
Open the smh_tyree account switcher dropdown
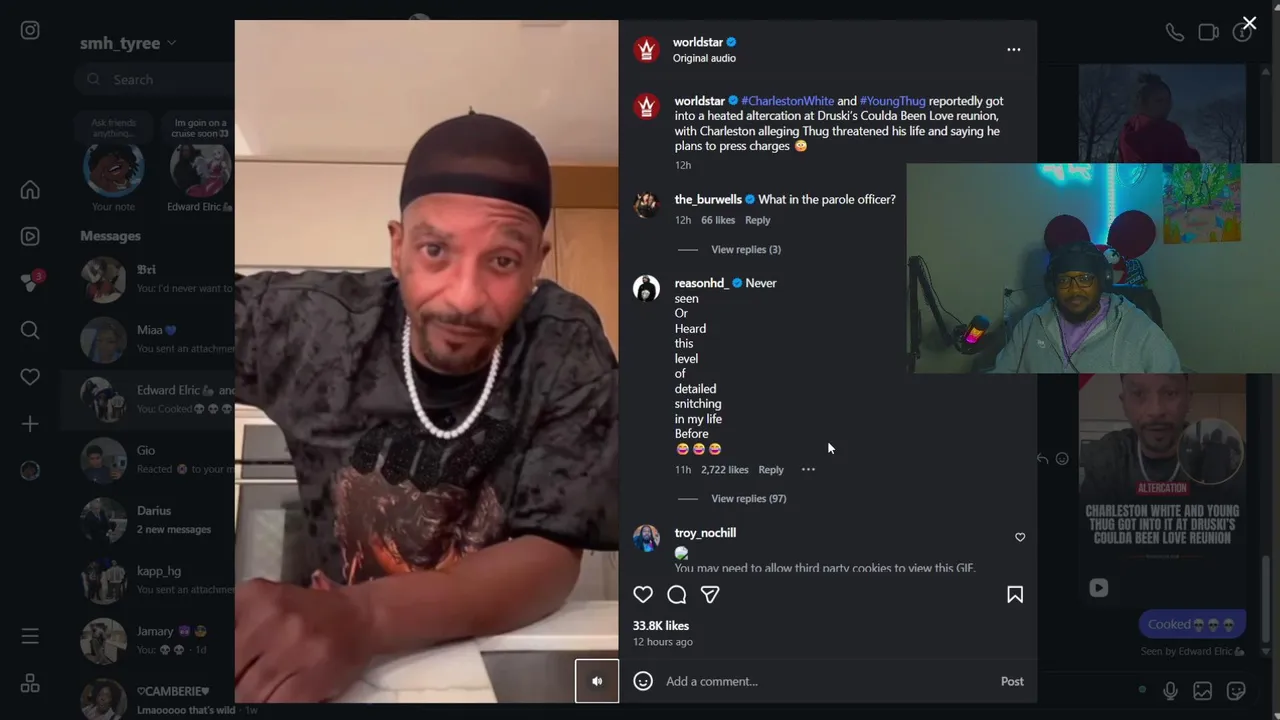tap(128, 43)
